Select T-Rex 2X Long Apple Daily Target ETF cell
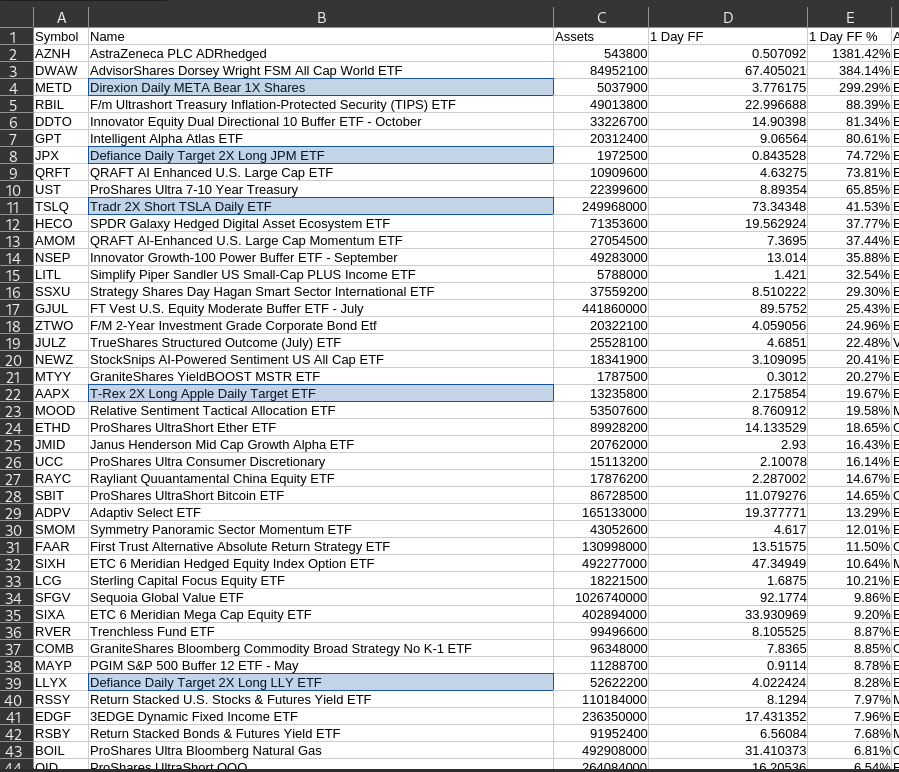 [x=321, y=394]
